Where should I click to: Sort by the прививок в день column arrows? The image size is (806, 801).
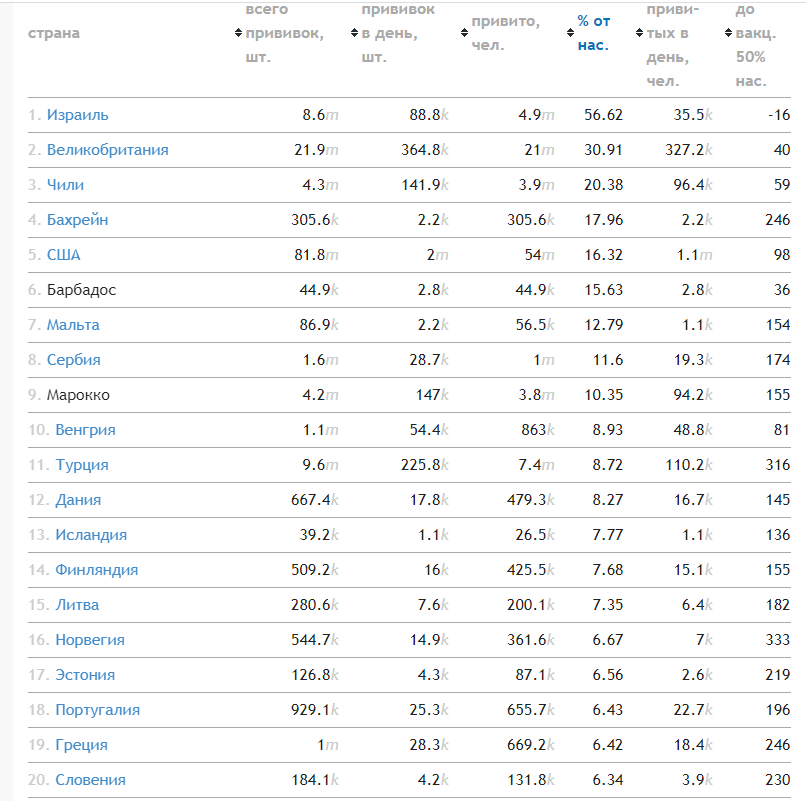(354, 33)
